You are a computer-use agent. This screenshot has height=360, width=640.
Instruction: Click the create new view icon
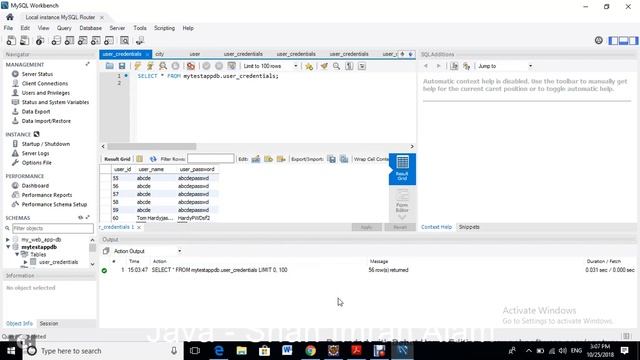pyautogui.click(x=82, y=40)
